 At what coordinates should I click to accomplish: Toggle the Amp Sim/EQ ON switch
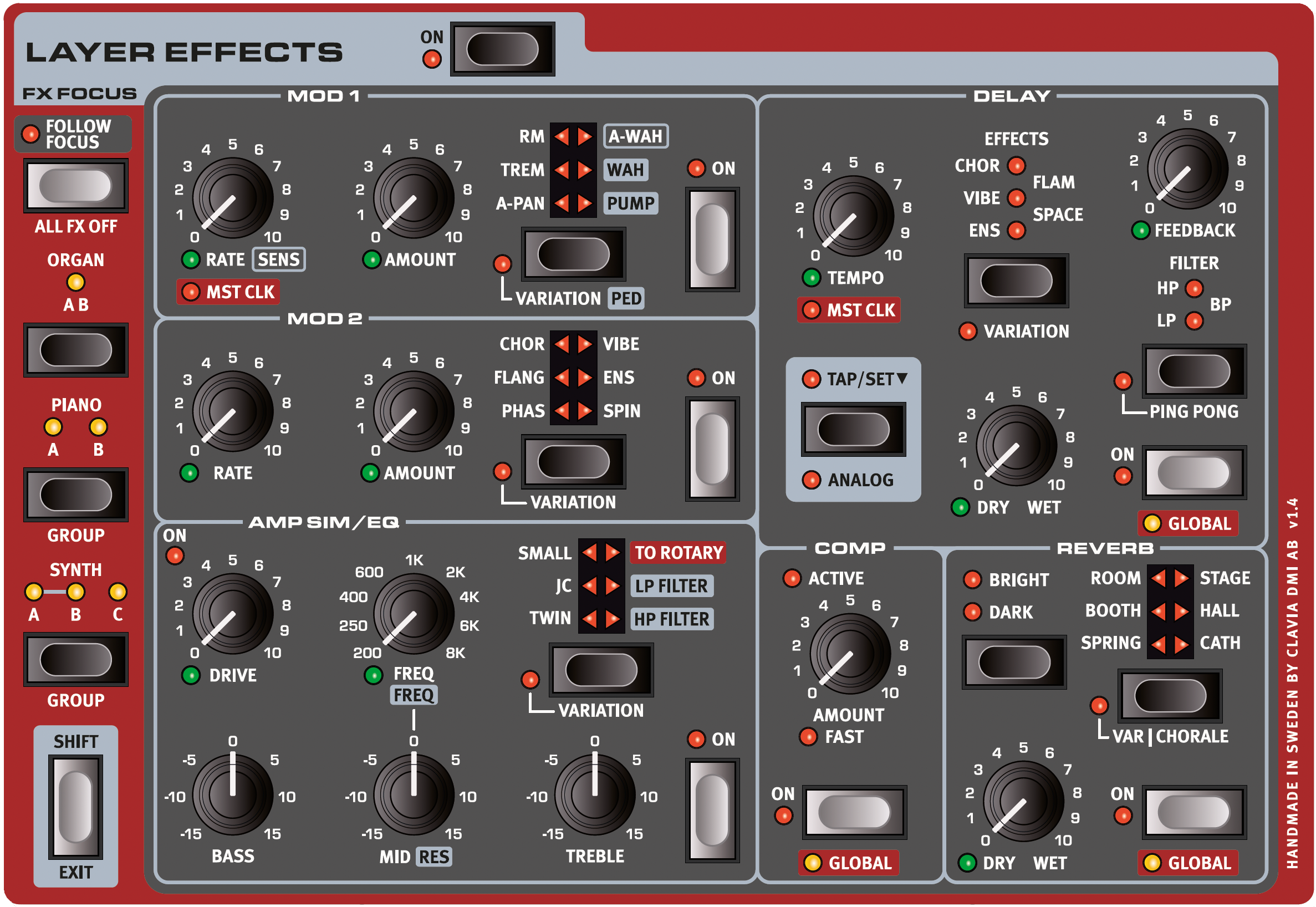click(x=711, y=810)
